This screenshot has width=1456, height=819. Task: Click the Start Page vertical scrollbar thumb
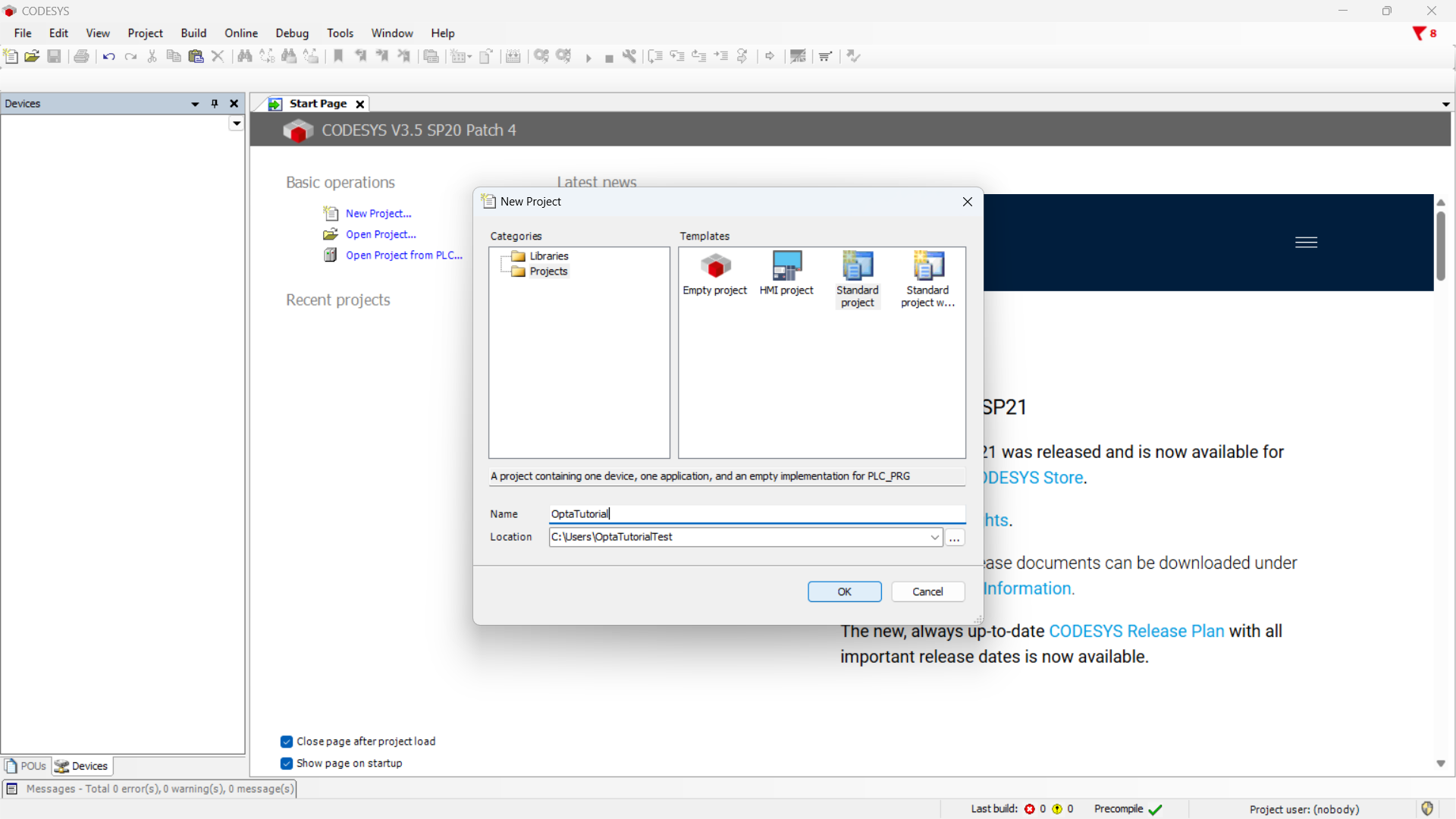[1440, 246]
